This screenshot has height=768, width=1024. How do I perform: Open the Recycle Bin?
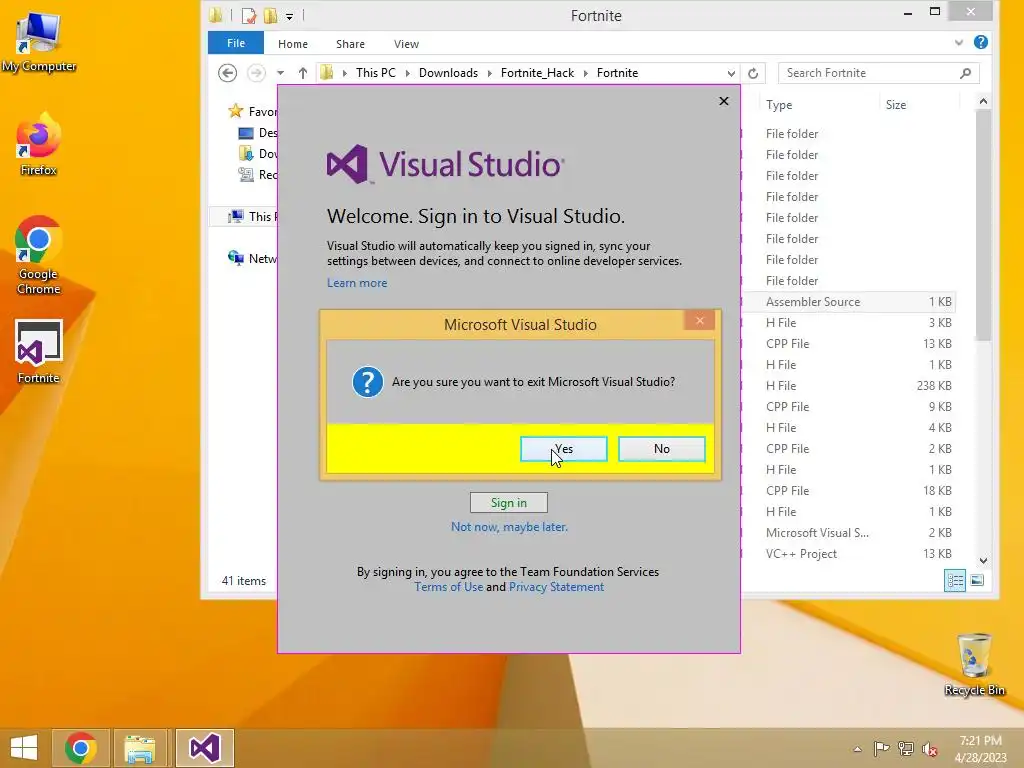974,664
